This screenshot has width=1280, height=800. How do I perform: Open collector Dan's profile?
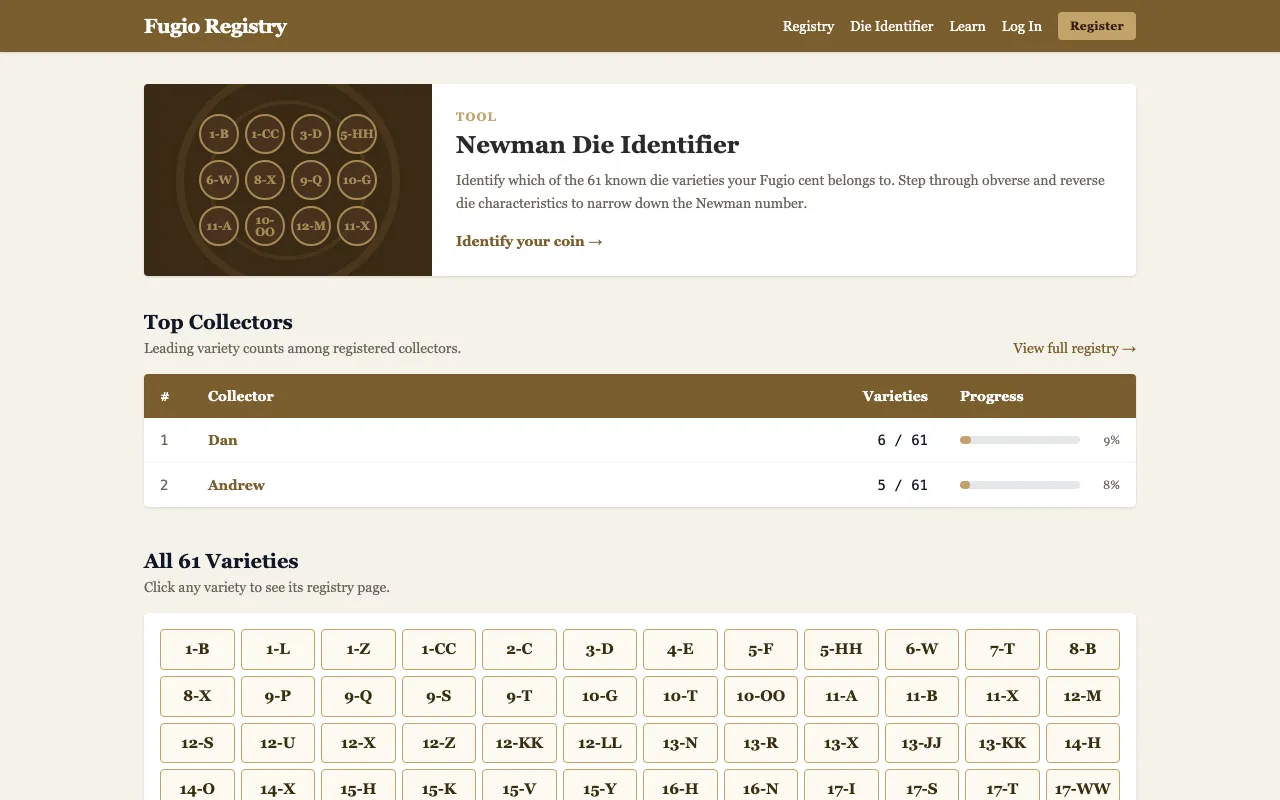click(223, 440)
